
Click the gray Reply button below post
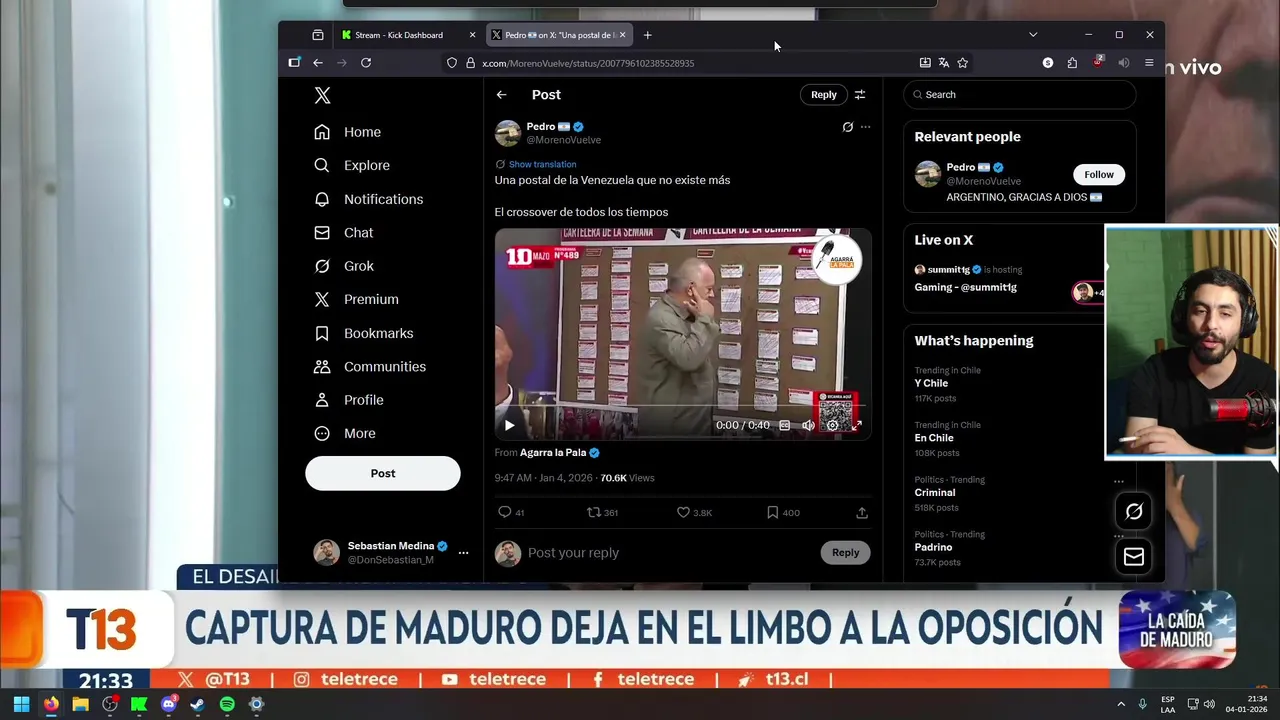click(846, 553)
